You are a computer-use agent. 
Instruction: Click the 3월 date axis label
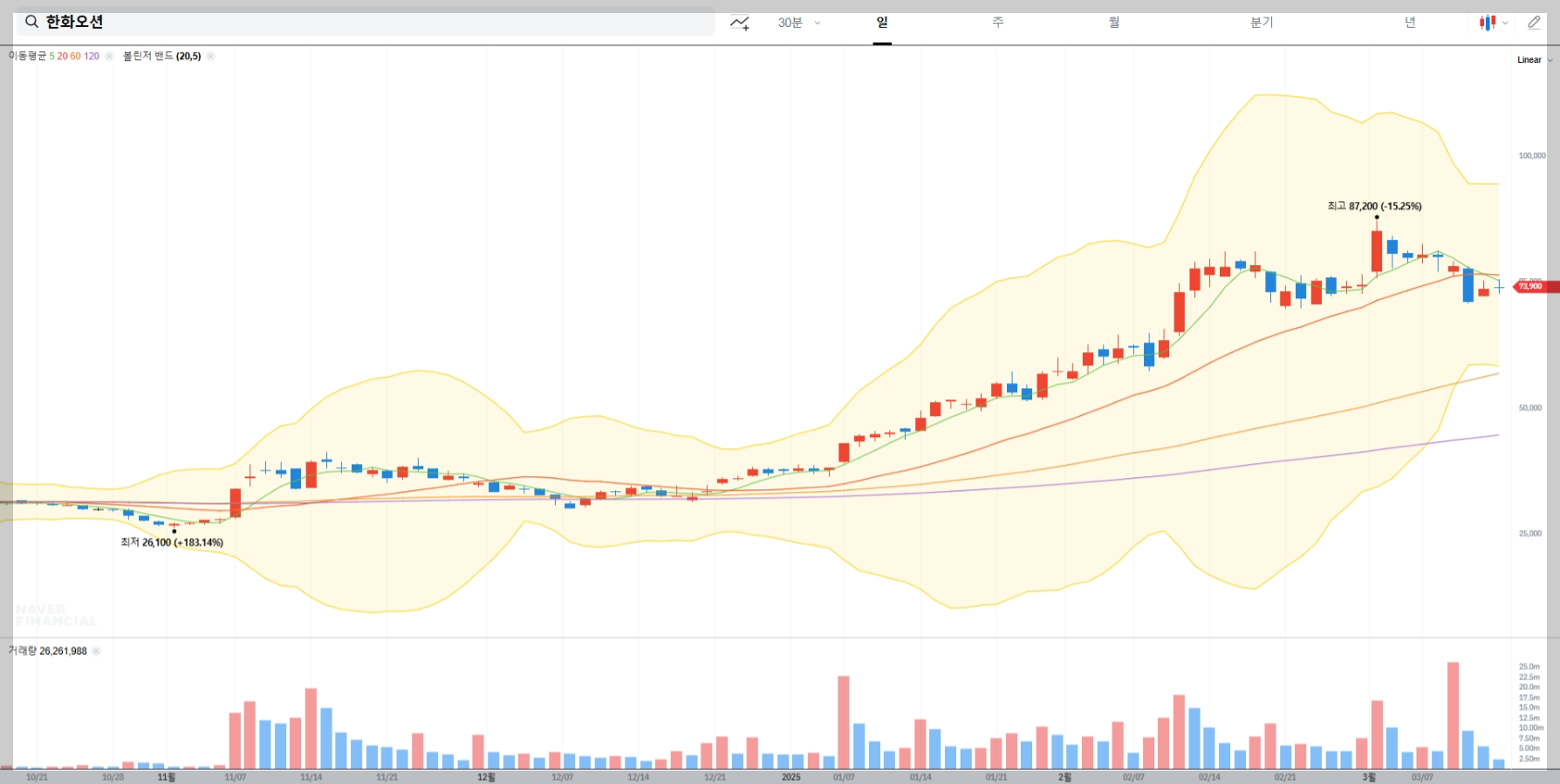(x=1370, y=777)
